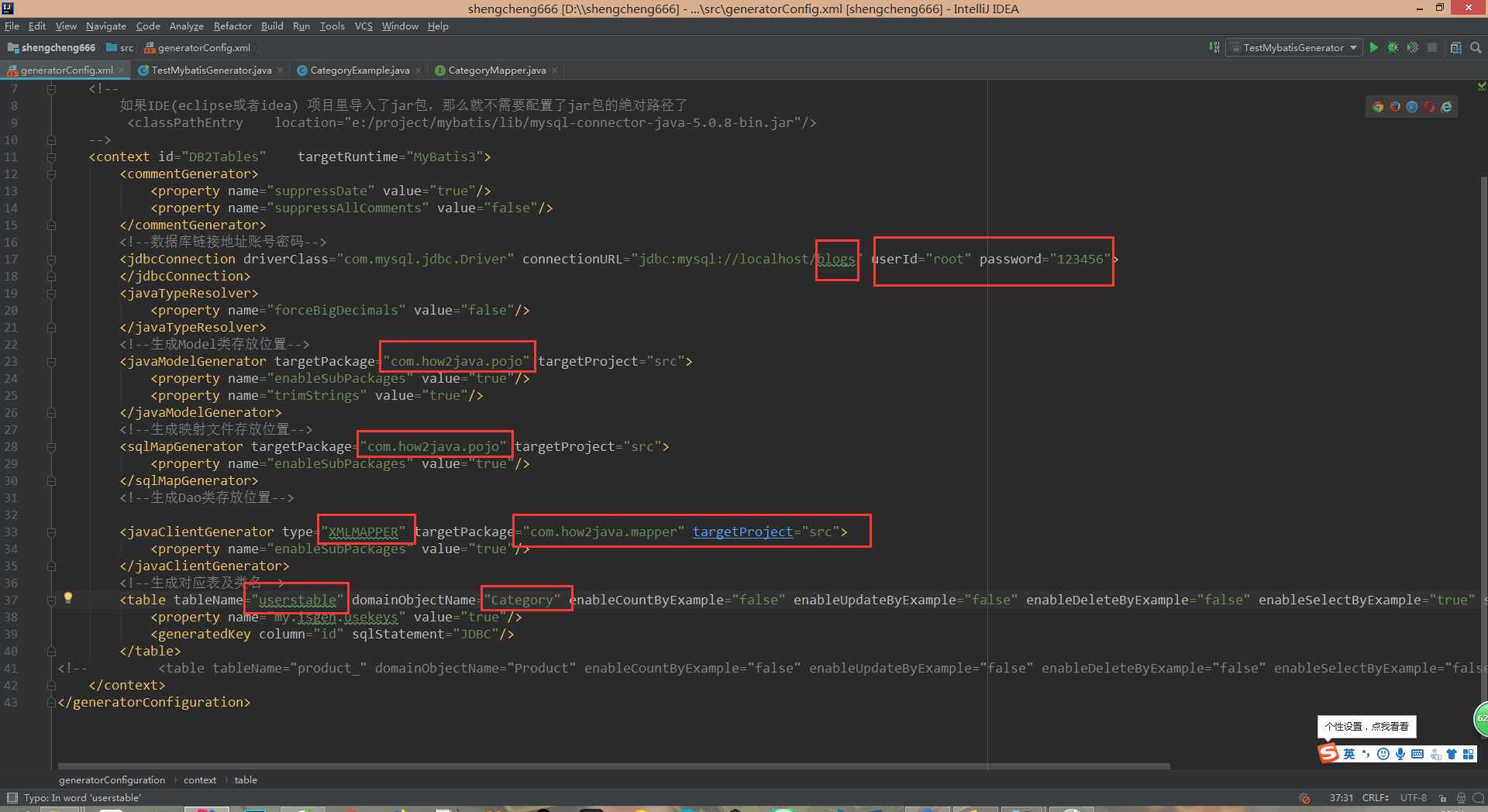Screen dimensions: 1488x812
Task: Click the Sogou tooltip 个性设置，点我看看
Action: 1366,726
